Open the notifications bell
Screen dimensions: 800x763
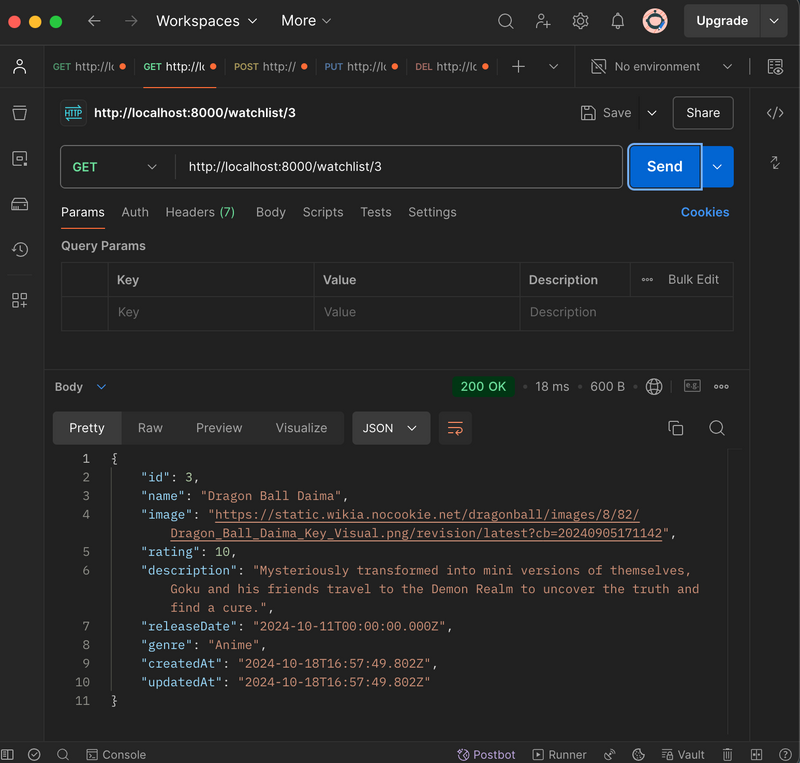pyautogui.click(x=617, y=21)
